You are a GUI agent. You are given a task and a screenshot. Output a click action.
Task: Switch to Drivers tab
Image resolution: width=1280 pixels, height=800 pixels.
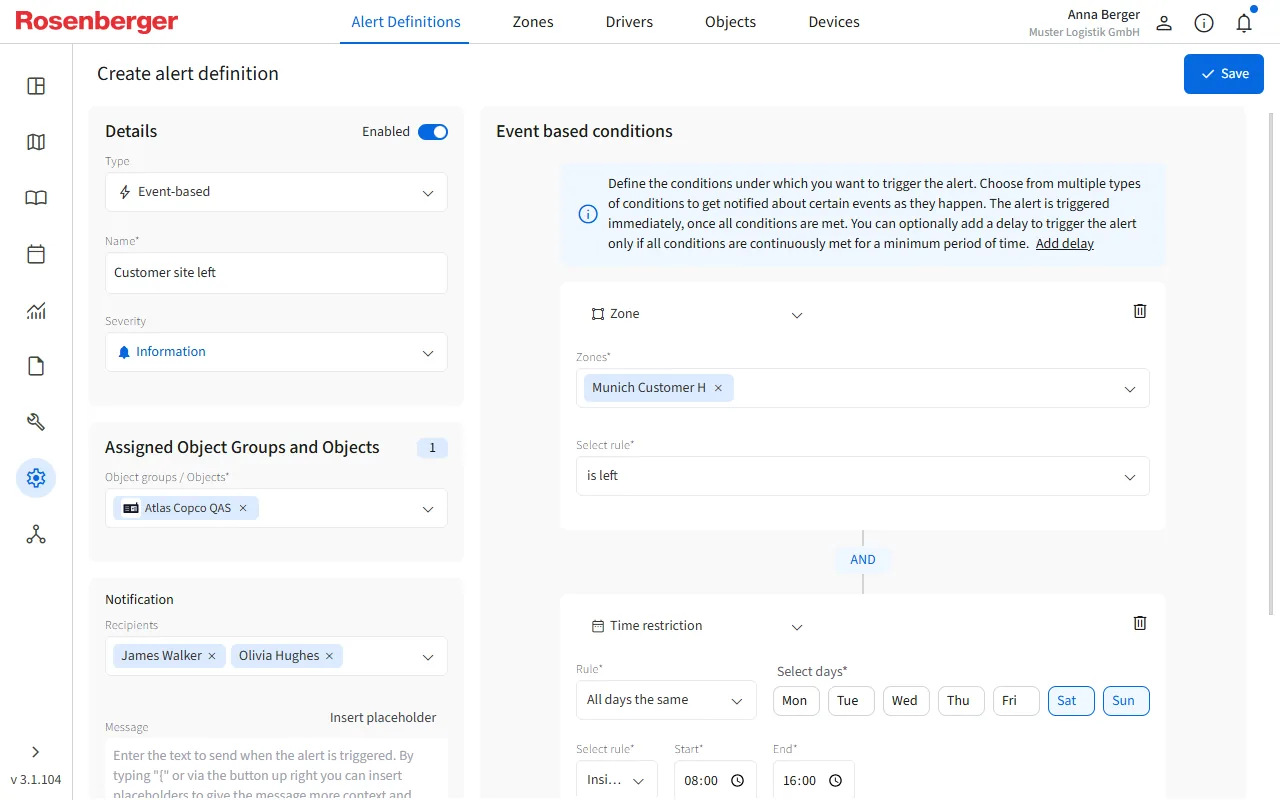629,22
